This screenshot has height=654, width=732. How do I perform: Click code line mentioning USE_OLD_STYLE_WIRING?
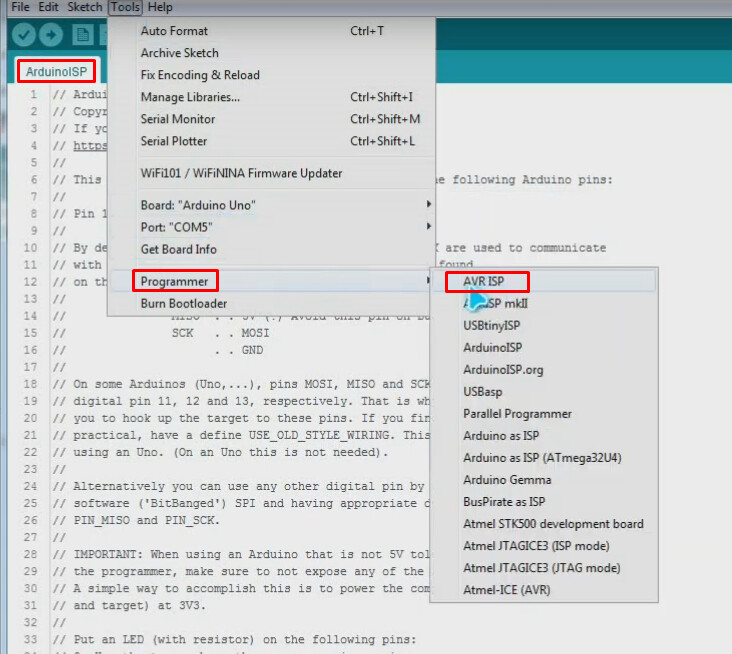pos(241,435)
